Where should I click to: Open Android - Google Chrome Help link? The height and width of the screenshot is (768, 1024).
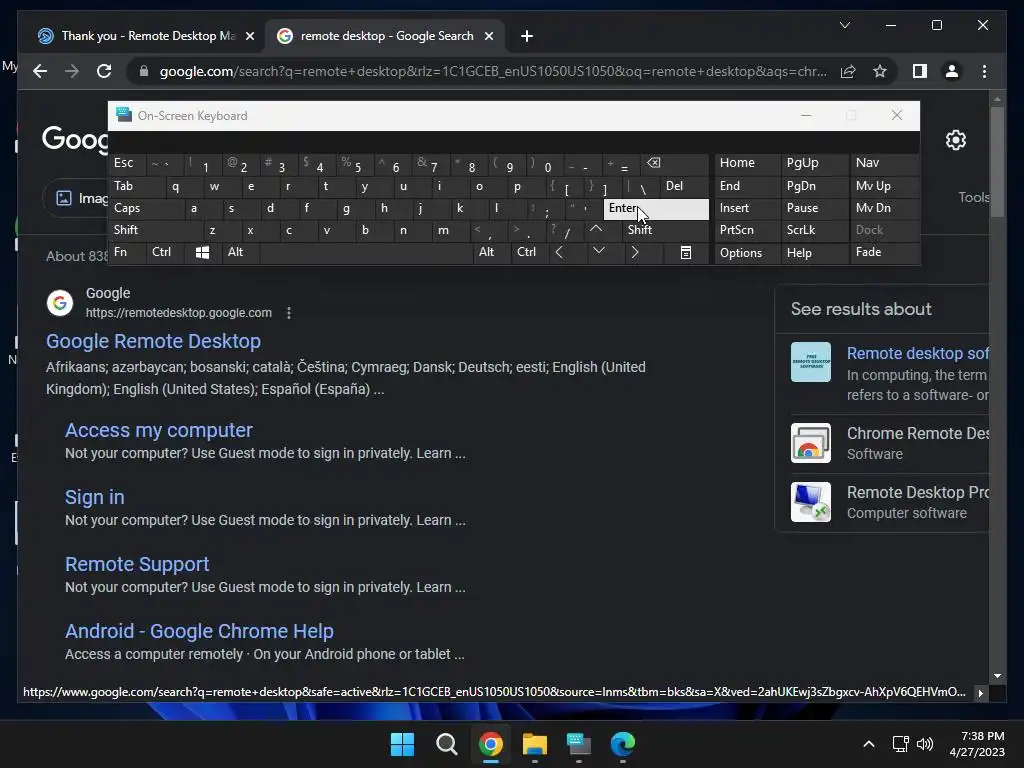[199, 632]
